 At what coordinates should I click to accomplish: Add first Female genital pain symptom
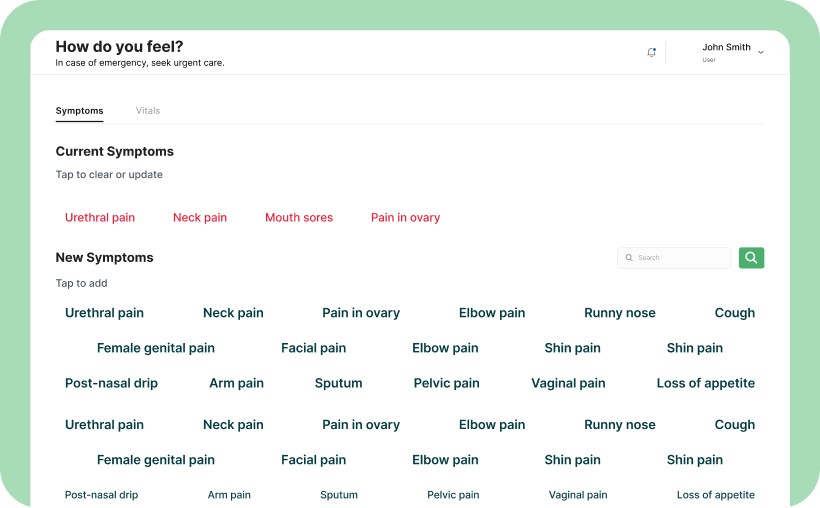click(x=156, y=348)
